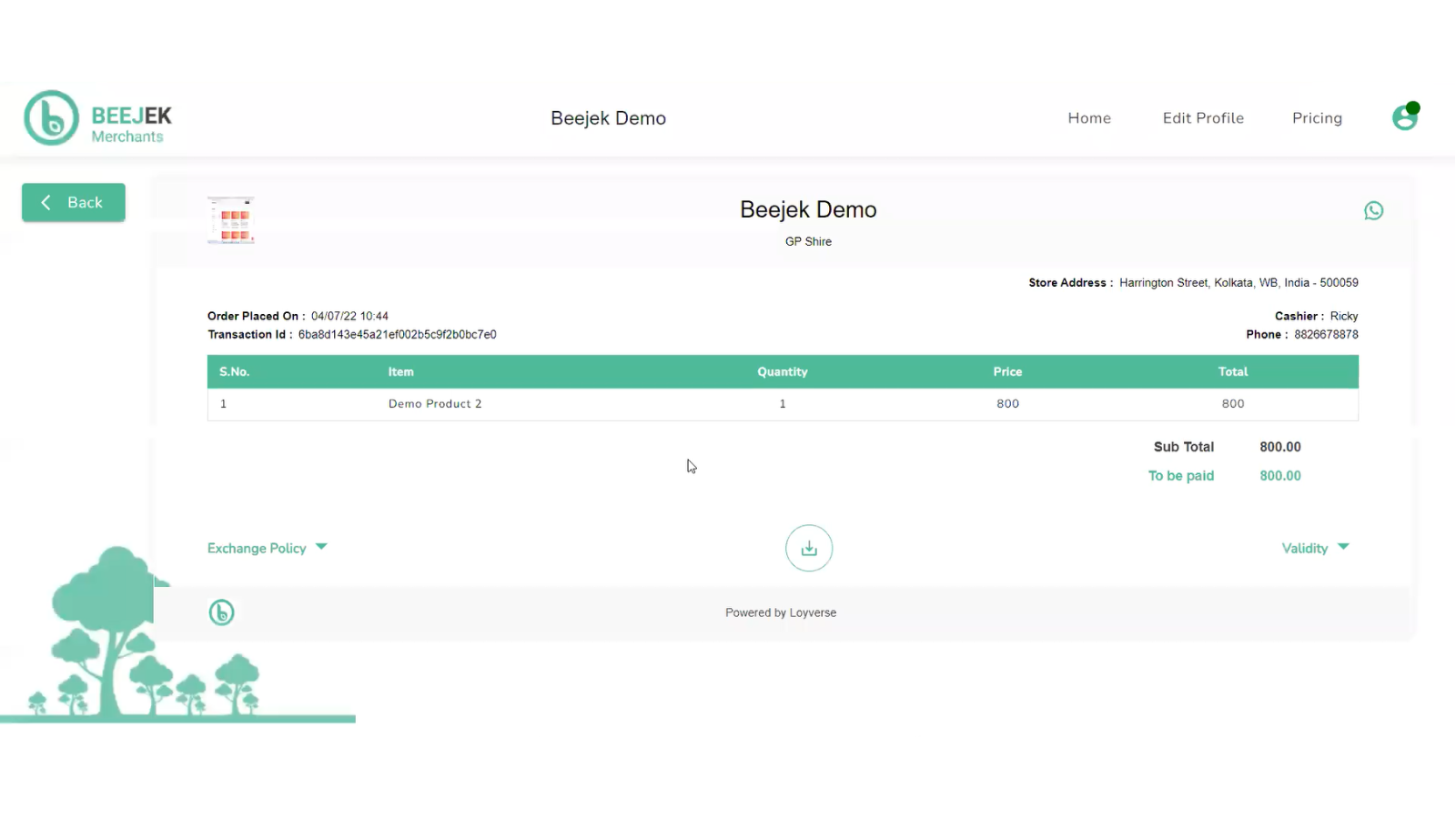Click the Powered by Loyverse text
Screen dimensions: 1456x819
(x=781, y=613)
